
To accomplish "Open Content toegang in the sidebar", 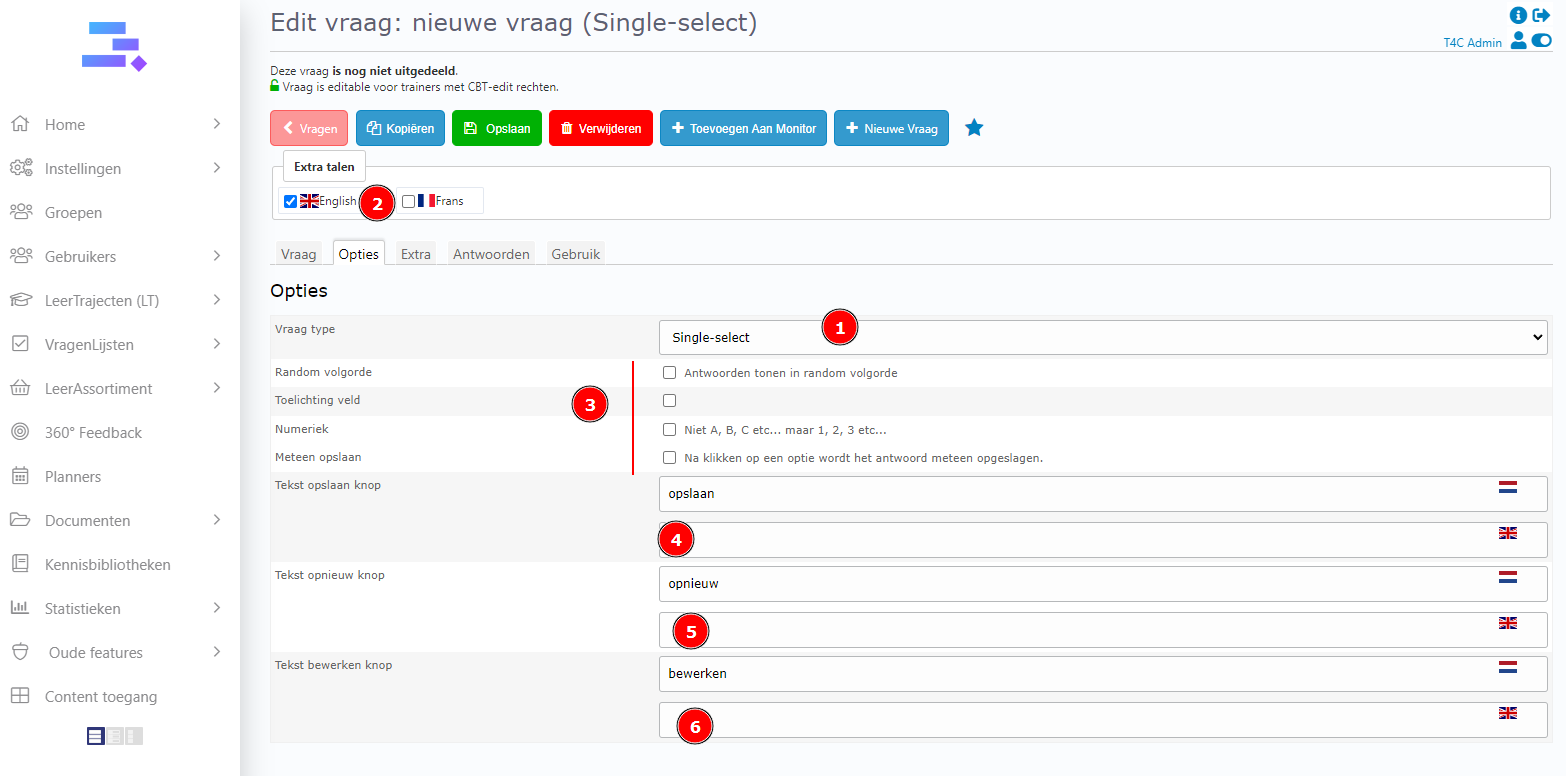I will [100, 697].
